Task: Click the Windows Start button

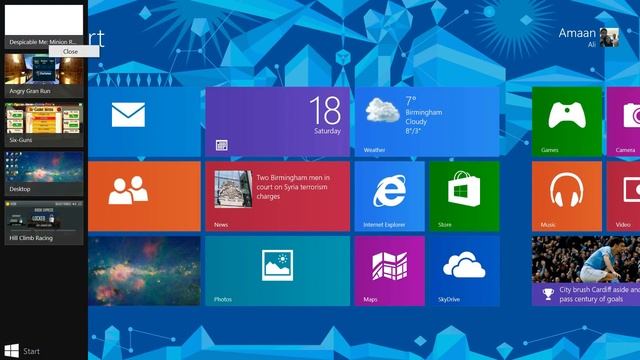Action: coord(22,351)
